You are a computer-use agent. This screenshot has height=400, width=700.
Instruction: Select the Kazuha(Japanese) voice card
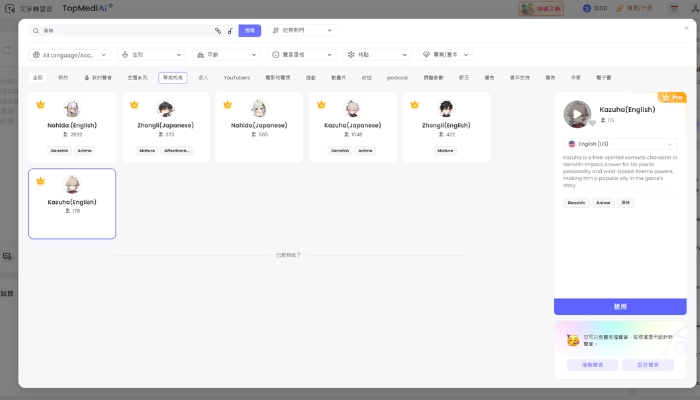coord(353,127)
